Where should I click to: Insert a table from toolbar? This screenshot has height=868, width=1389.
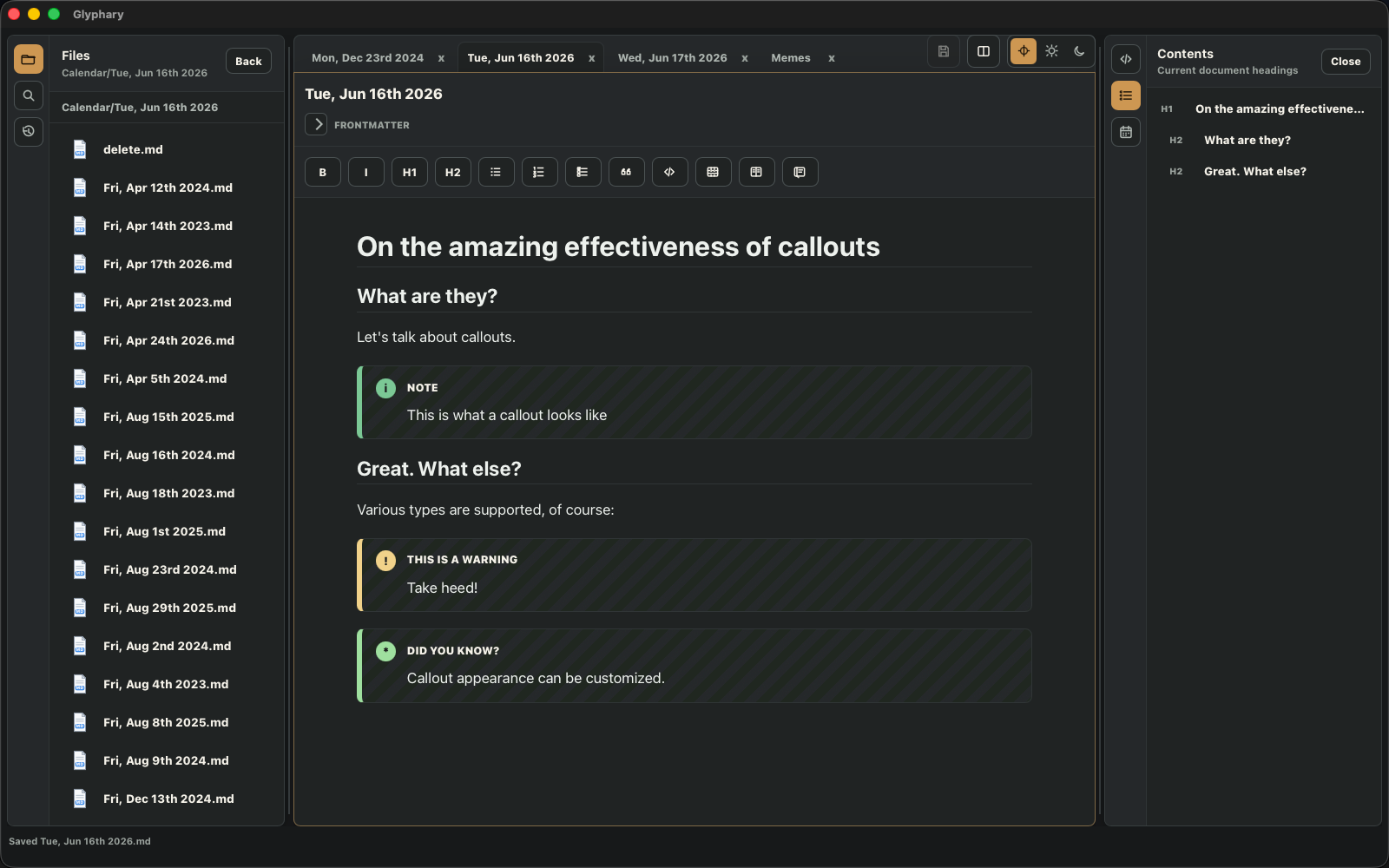click(714, 172)
